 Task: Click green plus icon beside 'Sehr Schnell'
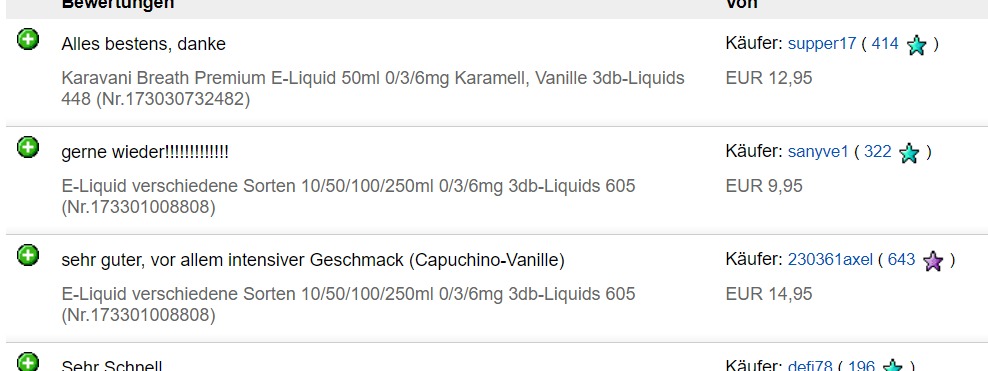(27, 362)
